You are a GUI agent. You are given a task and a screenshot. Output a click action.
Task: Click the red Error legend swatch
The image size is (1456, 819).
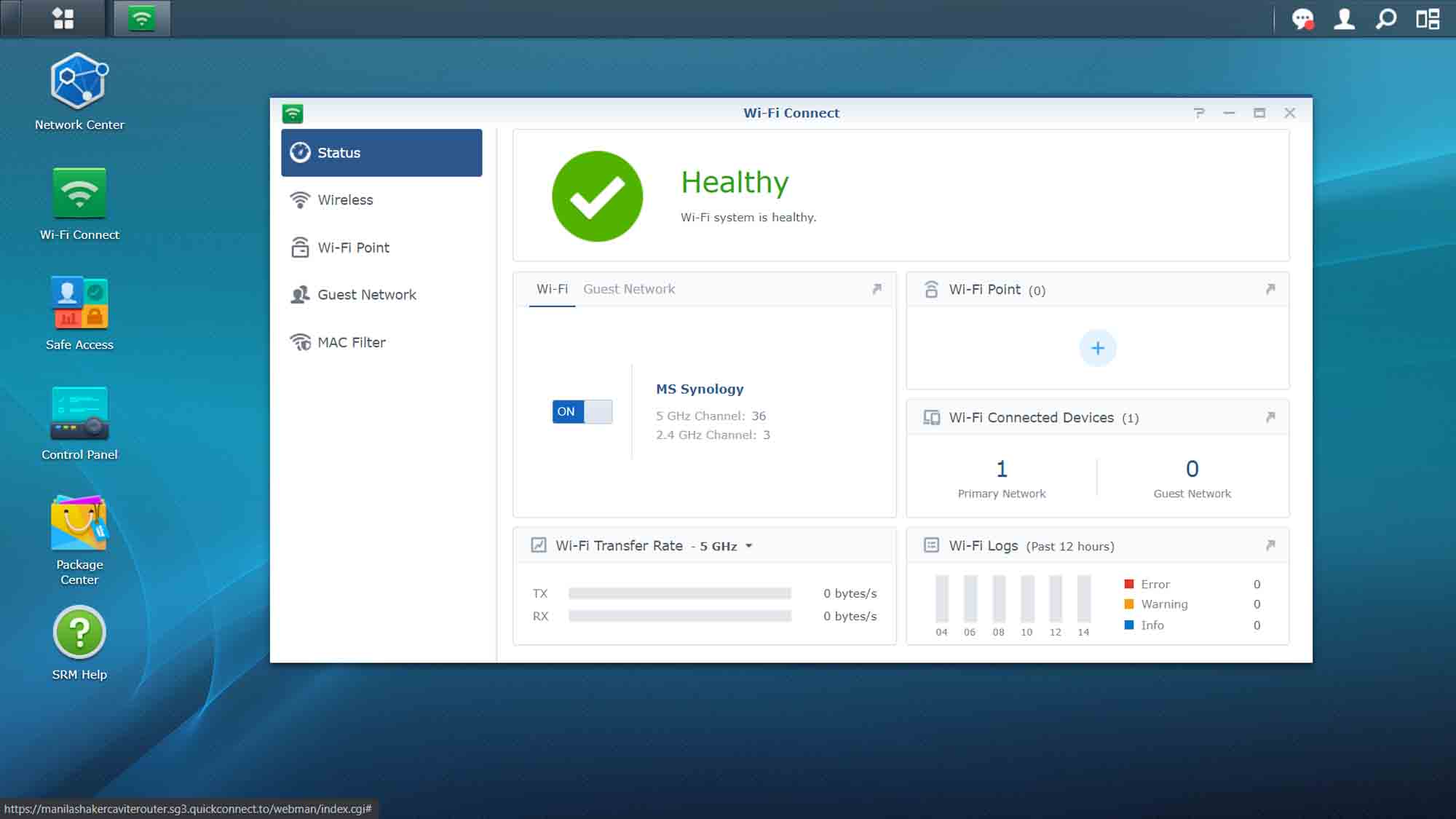point(1129,584)
